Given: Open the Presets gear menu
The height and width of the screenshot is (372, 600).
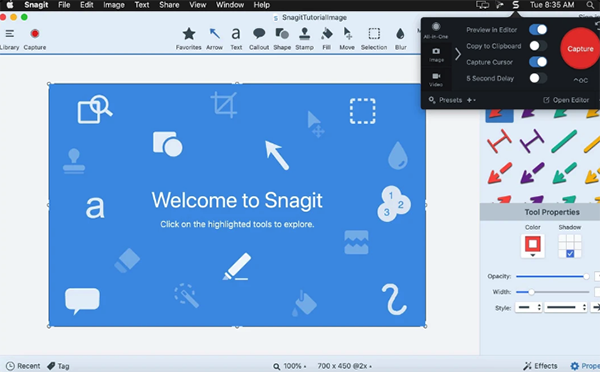Looking at the screenshot, I should coord(445,100).
